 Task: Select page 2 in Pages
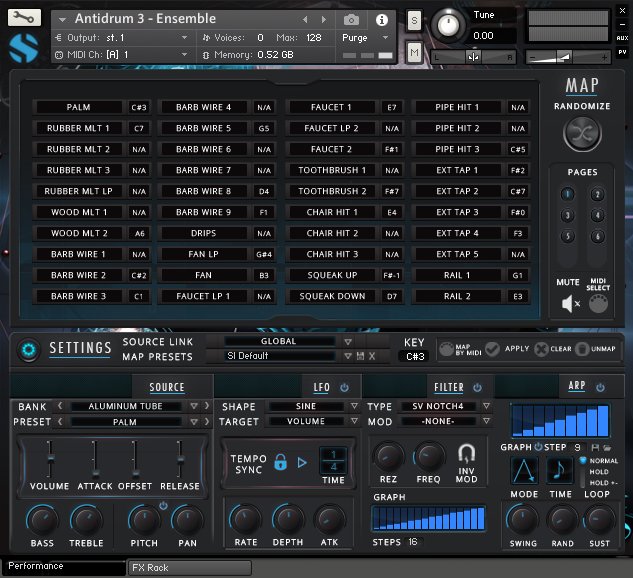(597, 194)
